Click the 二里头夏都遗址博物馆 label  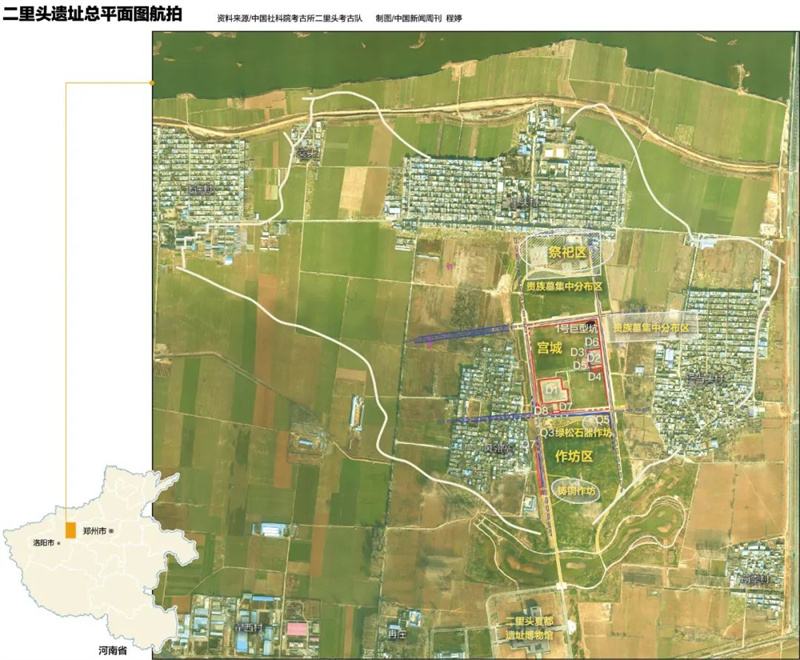pos(529,629)
